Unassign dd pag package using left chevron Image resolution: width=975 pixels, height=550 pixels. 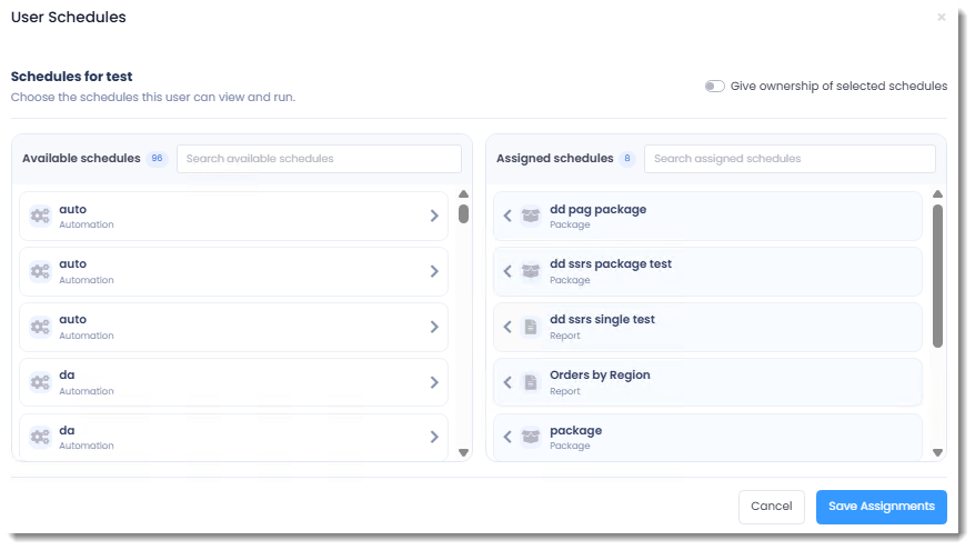point(507,216)
